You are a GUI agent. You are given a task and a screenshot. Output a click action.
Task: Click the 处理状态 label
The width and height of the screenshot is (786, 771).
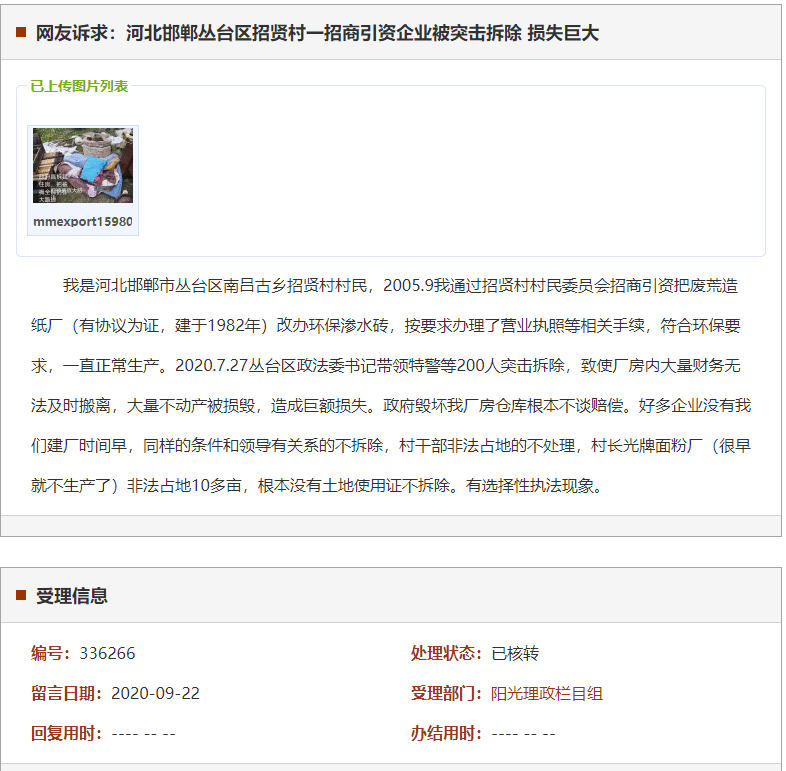[x=447, y=654]
